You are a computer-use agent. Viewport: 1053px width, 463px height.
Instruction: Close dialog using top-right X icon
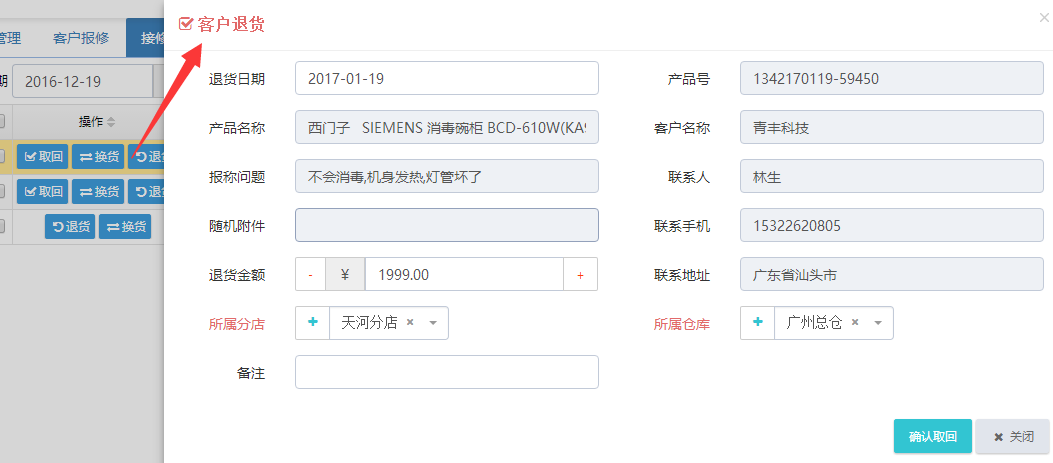1043,19
